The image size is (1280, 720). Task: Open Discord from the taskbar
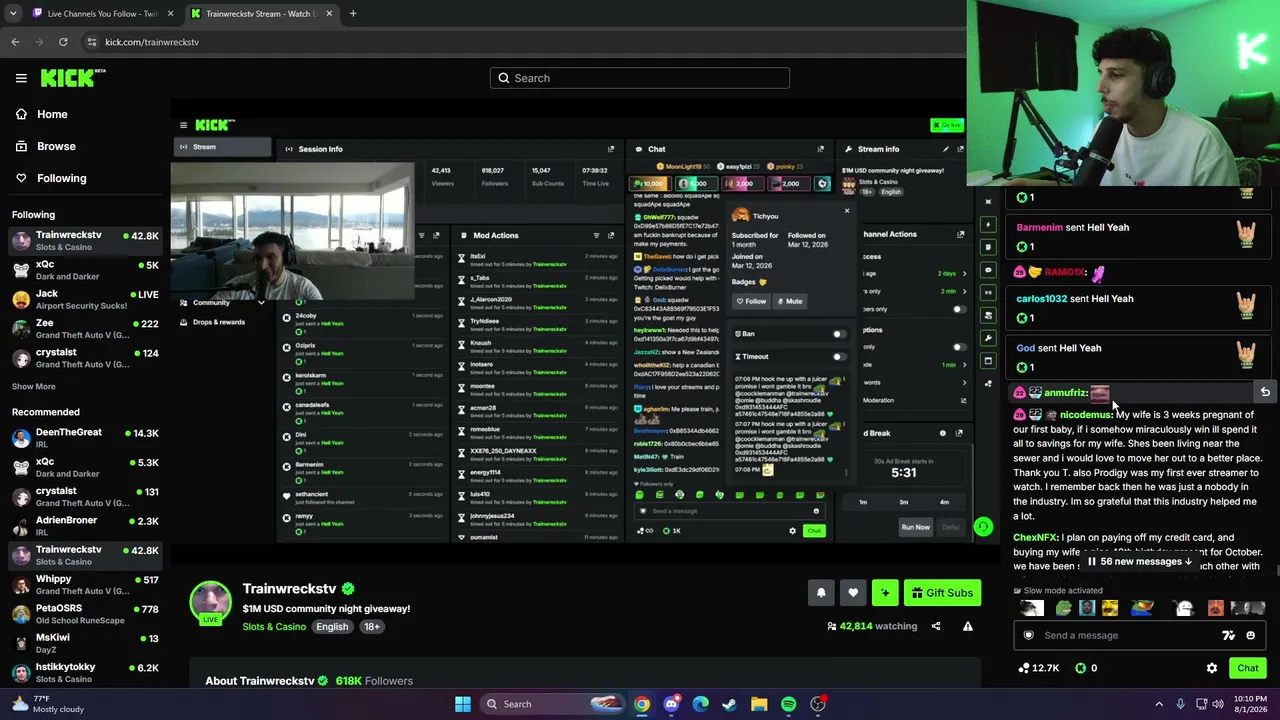tap(671, 704)
